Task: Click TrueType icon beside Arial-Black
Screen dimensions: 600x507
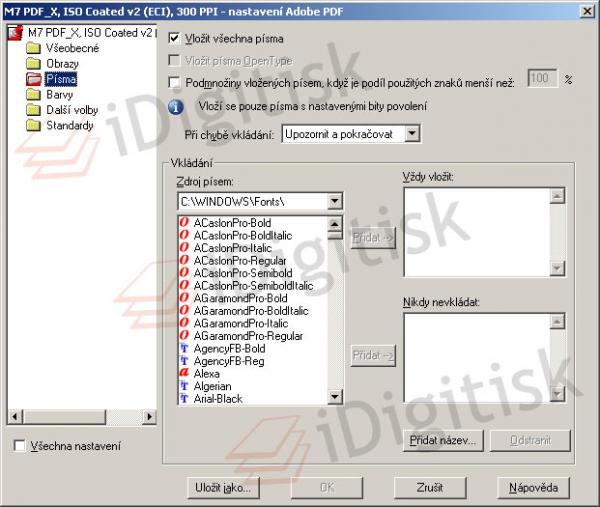Action: pos(184,398)
